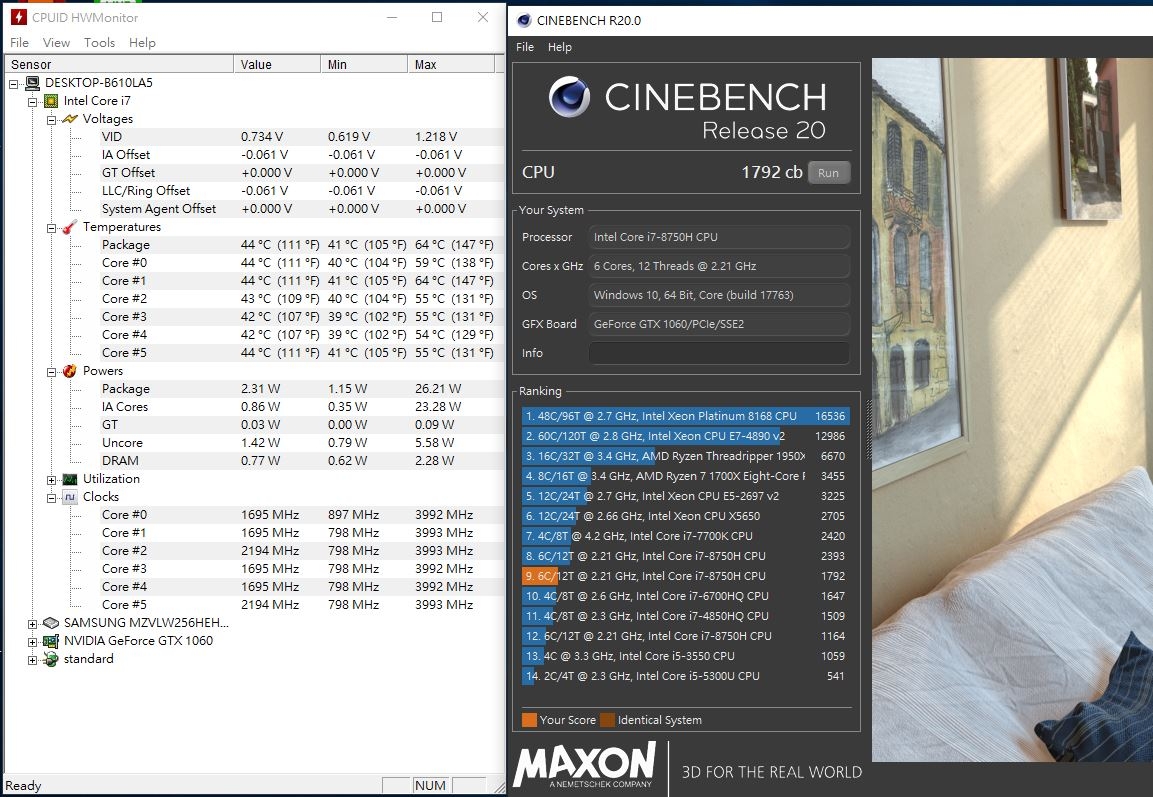The image size is (1153, 797).
Task: Select ranking row 7 Core i7-7700K
Action: pyautogui.click(x=685, y=536)
